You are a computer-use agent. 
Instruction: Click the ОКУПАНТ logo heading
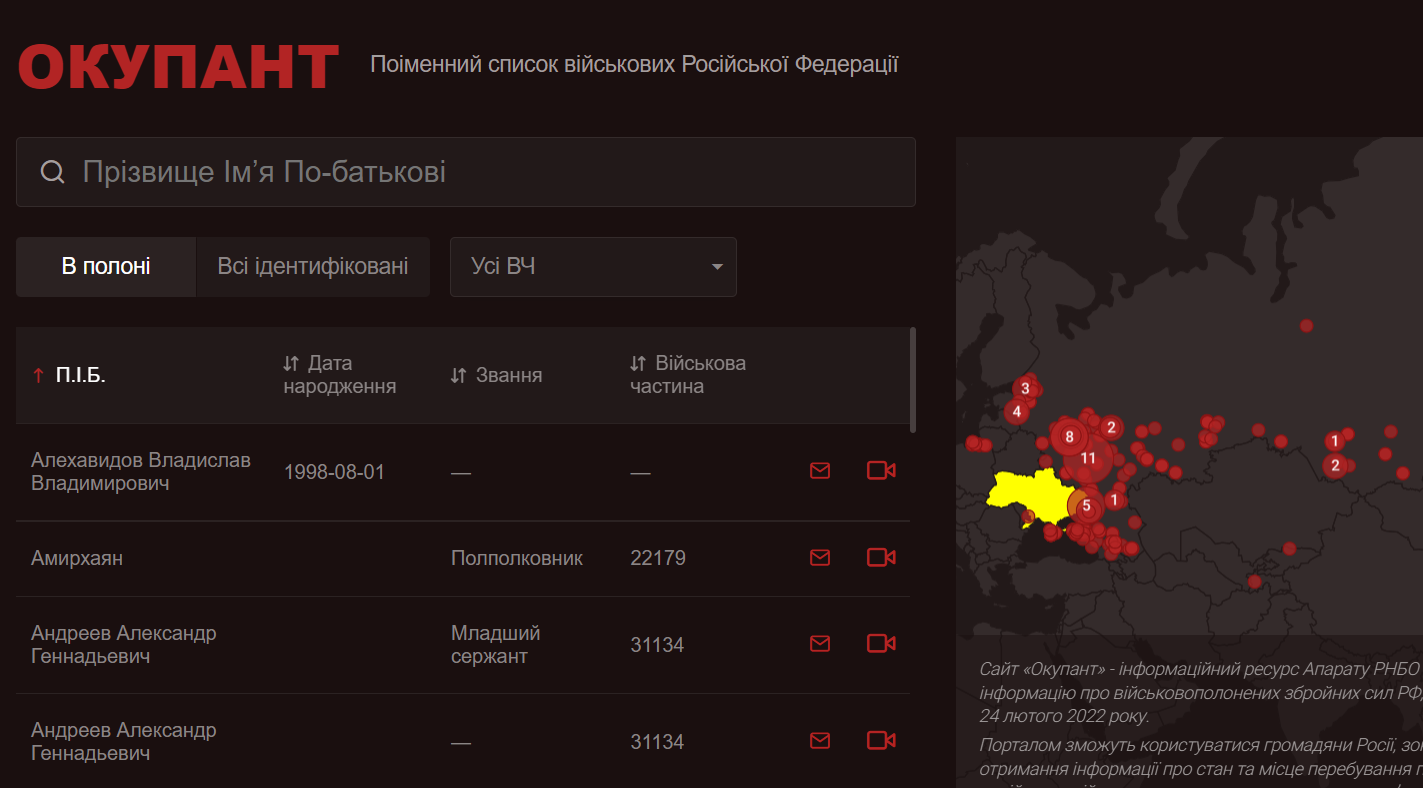pos(178,67)
